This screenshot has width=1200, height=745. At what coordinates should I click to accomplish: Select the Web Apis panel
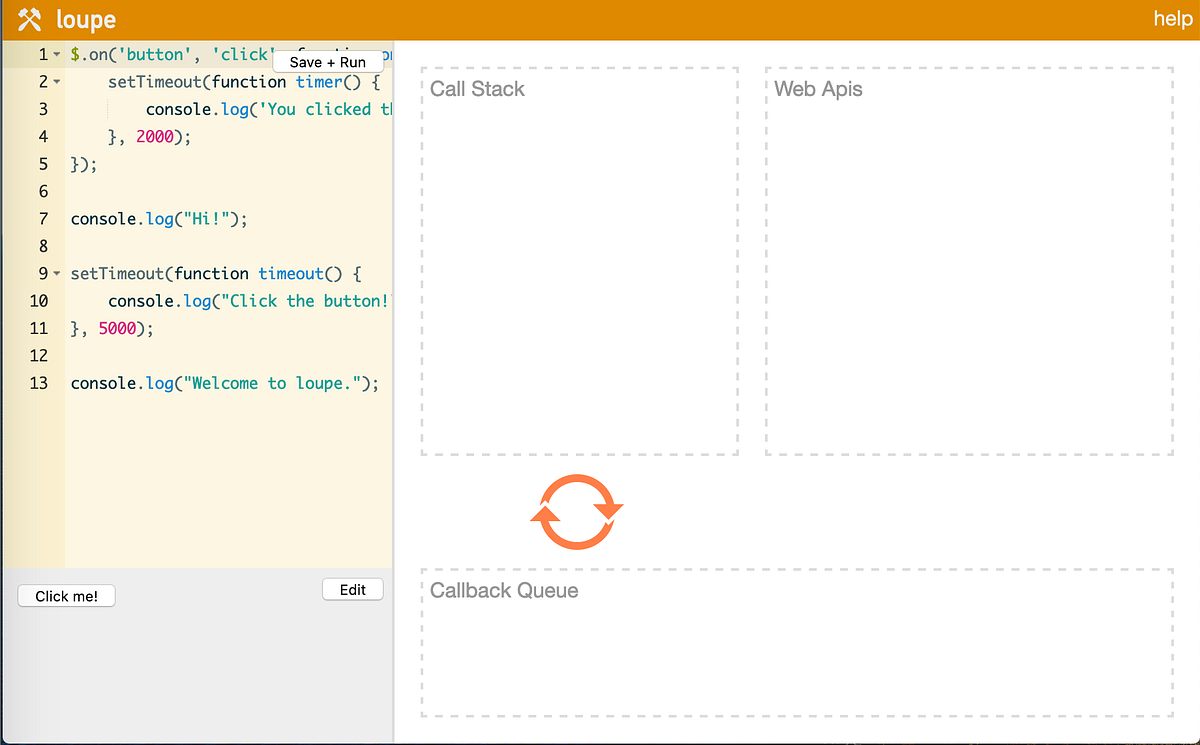tap(969, 261)
